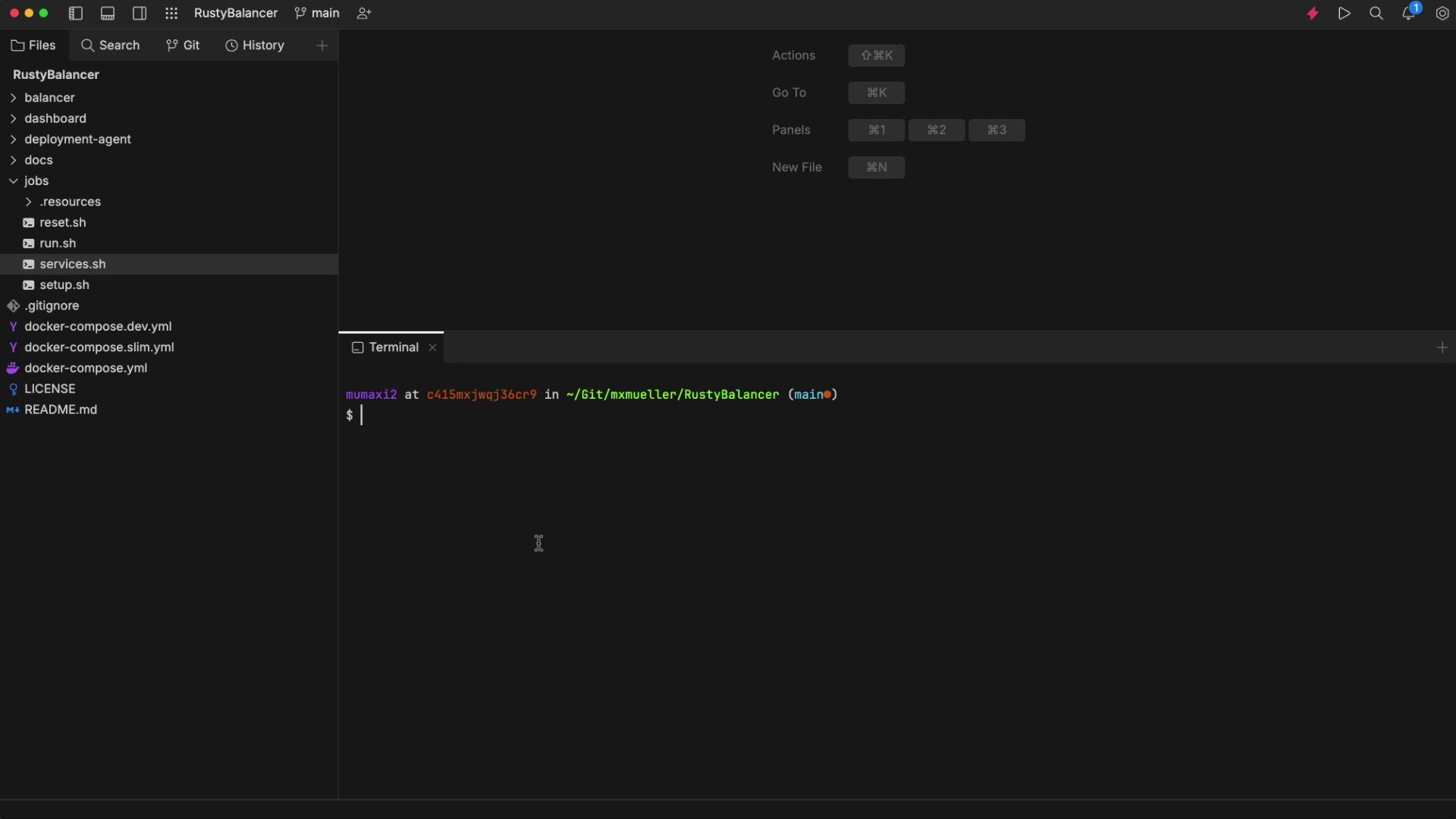Viewport: 1456px width, 819px height.
Task: Toggle the bottom panel icon
Action: (108, 14)
